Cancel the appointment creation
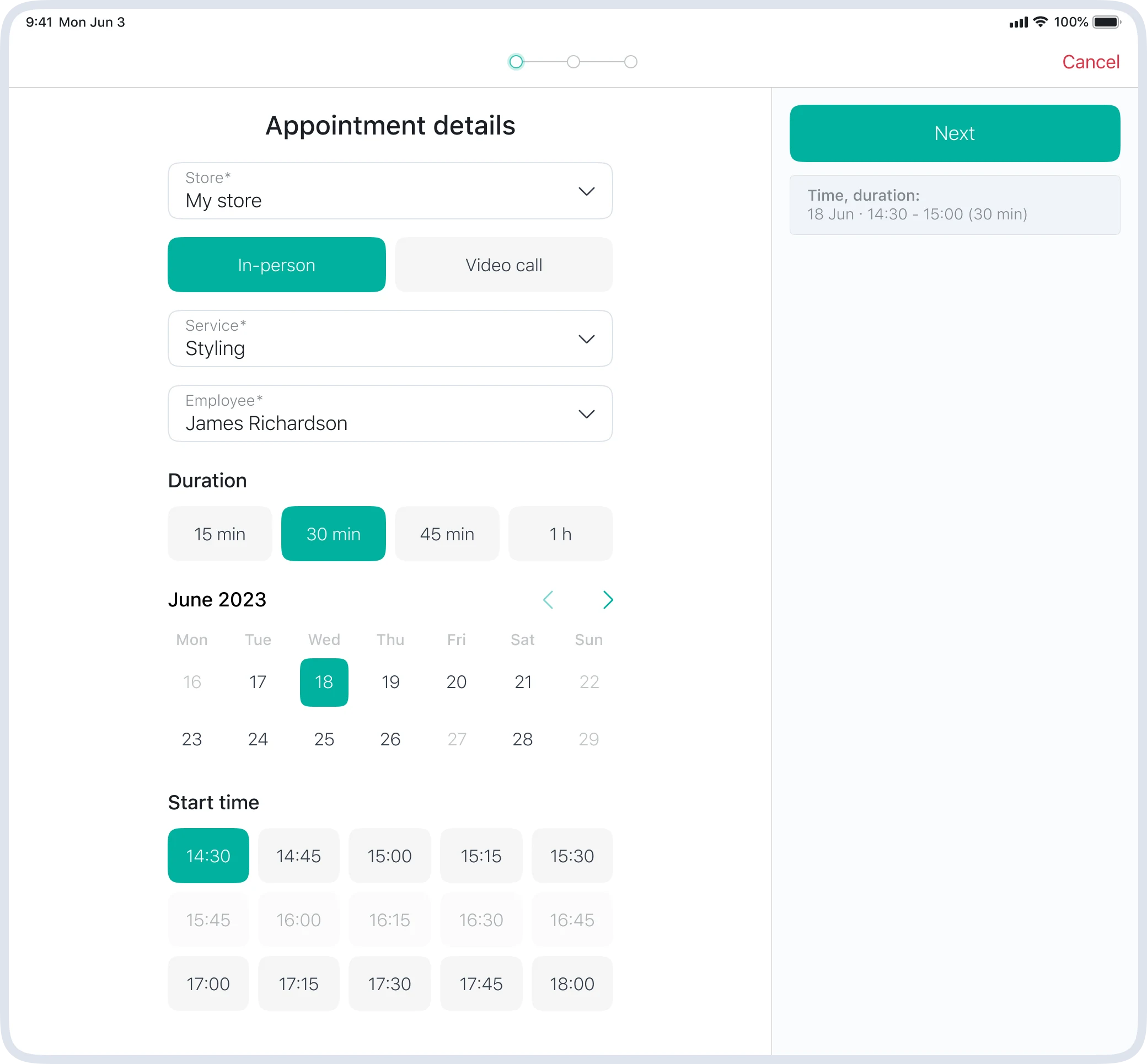Image resolution: width=1147 pixels, height=1064 pixels. [x=1091, y=62]
